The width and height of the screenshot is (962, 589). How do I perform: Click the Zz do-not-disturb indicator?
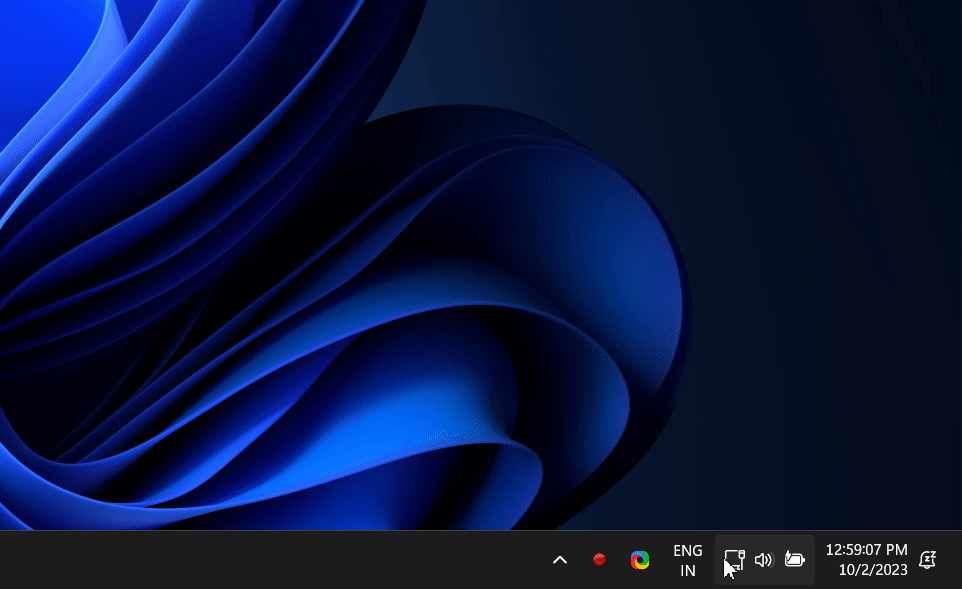point(929,560)
